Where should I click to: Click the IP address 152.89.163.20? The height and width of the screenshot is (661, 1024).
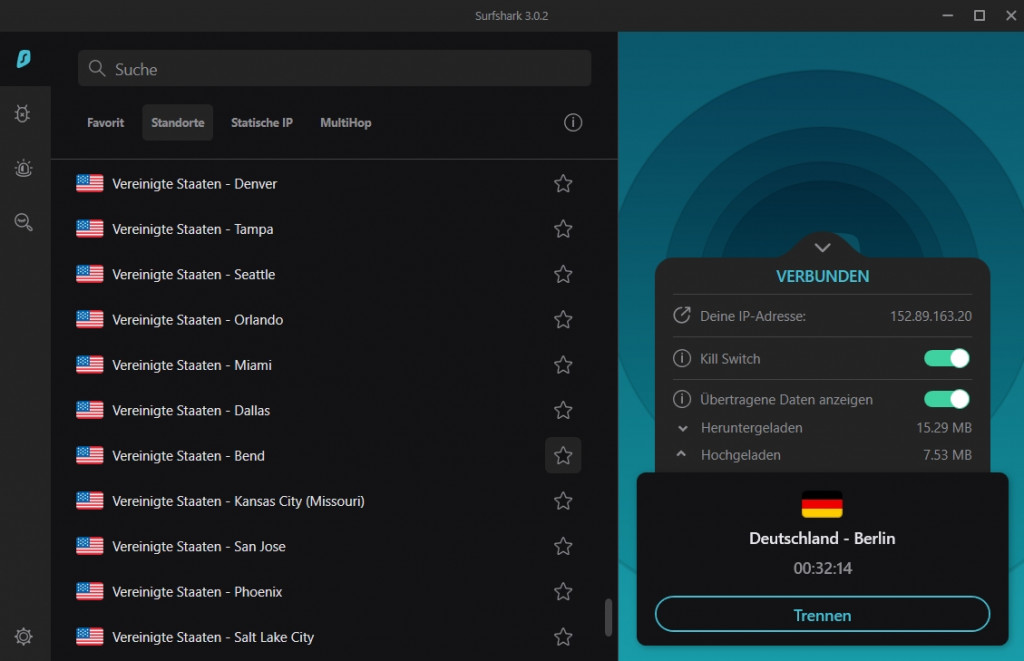(931, 315)
